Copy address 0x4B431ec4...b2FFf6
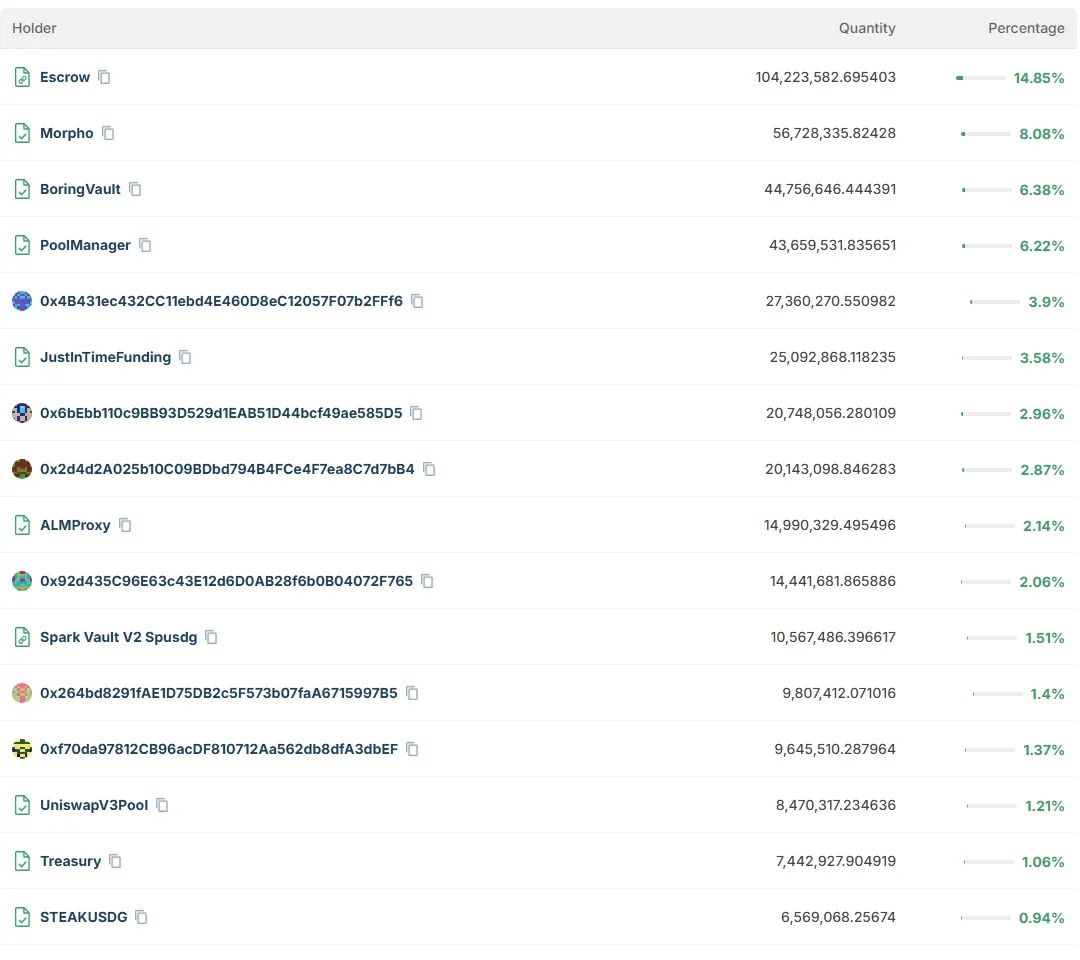This screenshot has height=960, width=1080. [417, 301]
